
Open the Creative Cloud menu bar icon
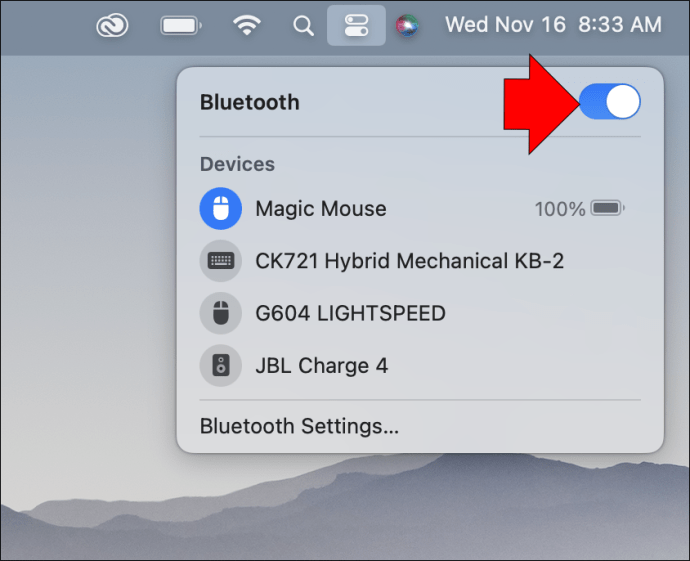[112, 25]
